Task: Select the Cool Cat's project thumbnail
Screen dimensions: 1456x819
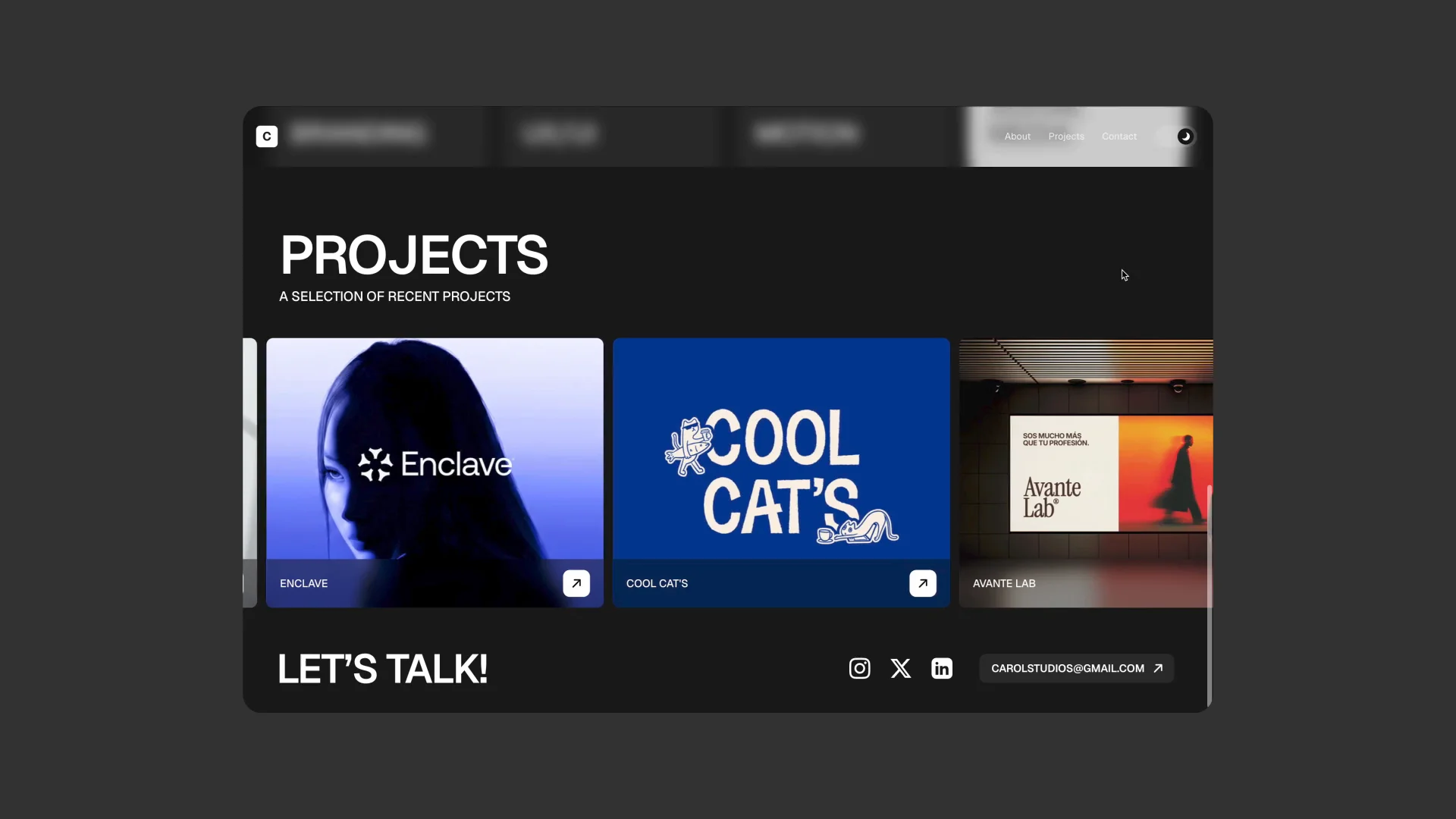Action: pyautogui.click(x=781, y=449)
